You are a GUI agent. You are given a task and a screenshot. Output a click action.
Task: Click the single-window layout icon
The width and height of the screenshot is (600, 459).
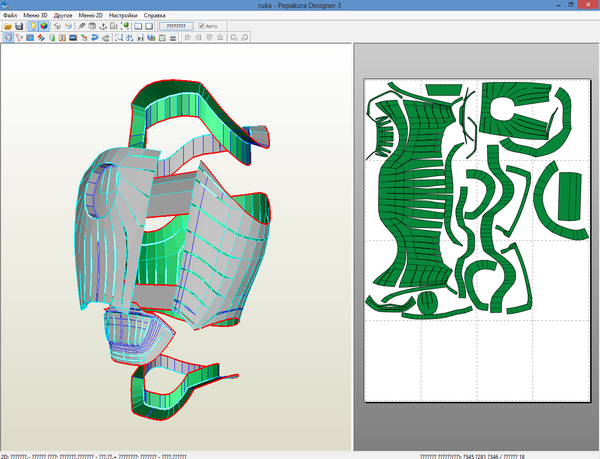[150, 26]
